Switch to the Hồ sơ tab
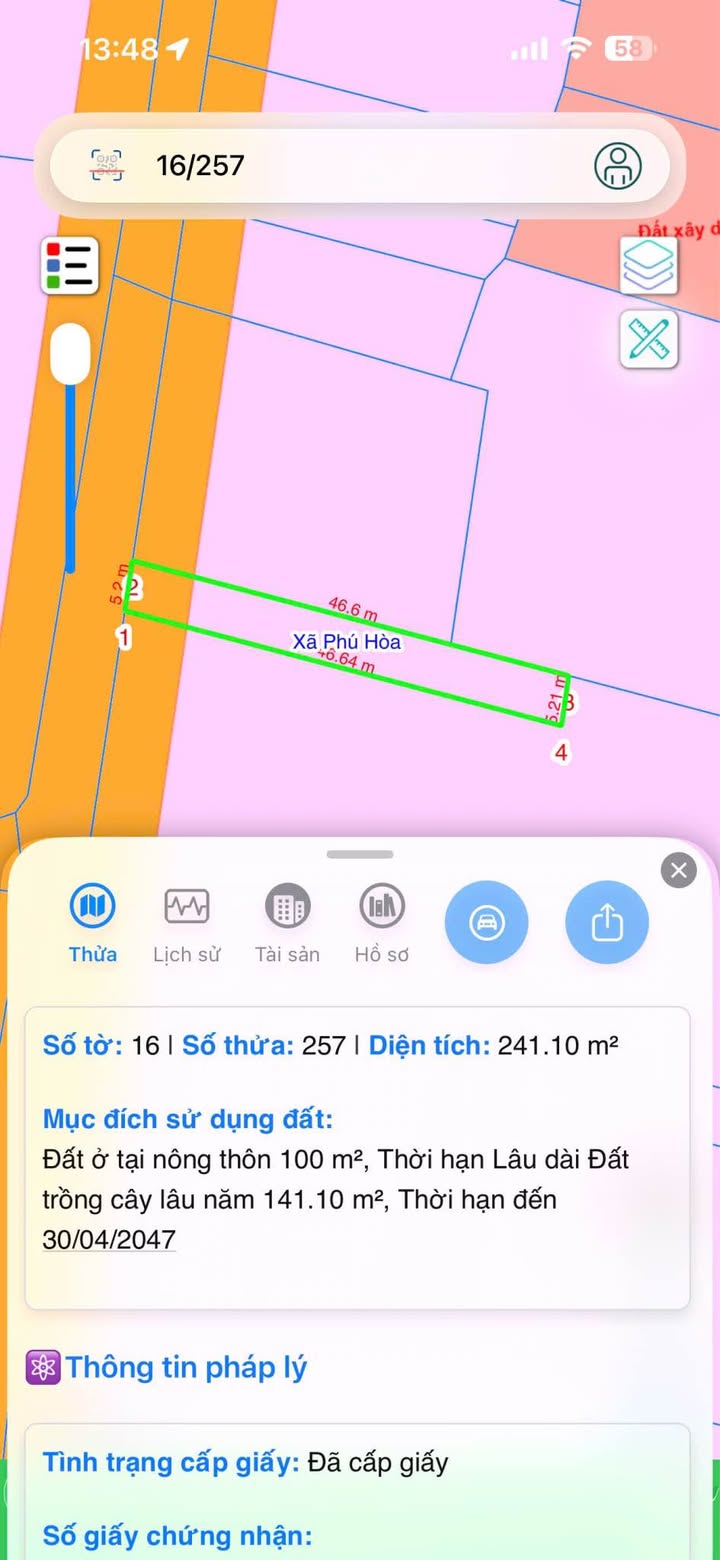 [x=382, y=924]
